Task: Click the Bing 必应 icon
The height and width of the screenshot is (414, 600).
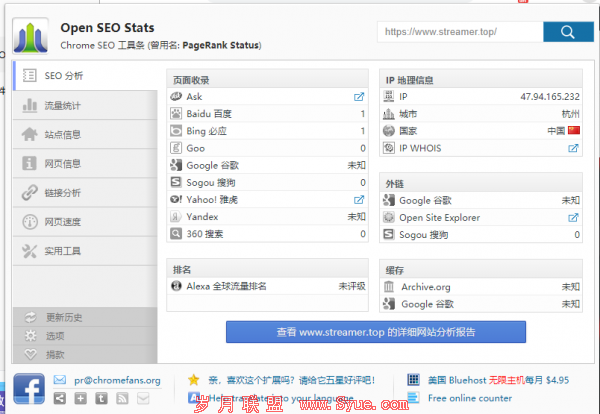Action: point(176,131)
